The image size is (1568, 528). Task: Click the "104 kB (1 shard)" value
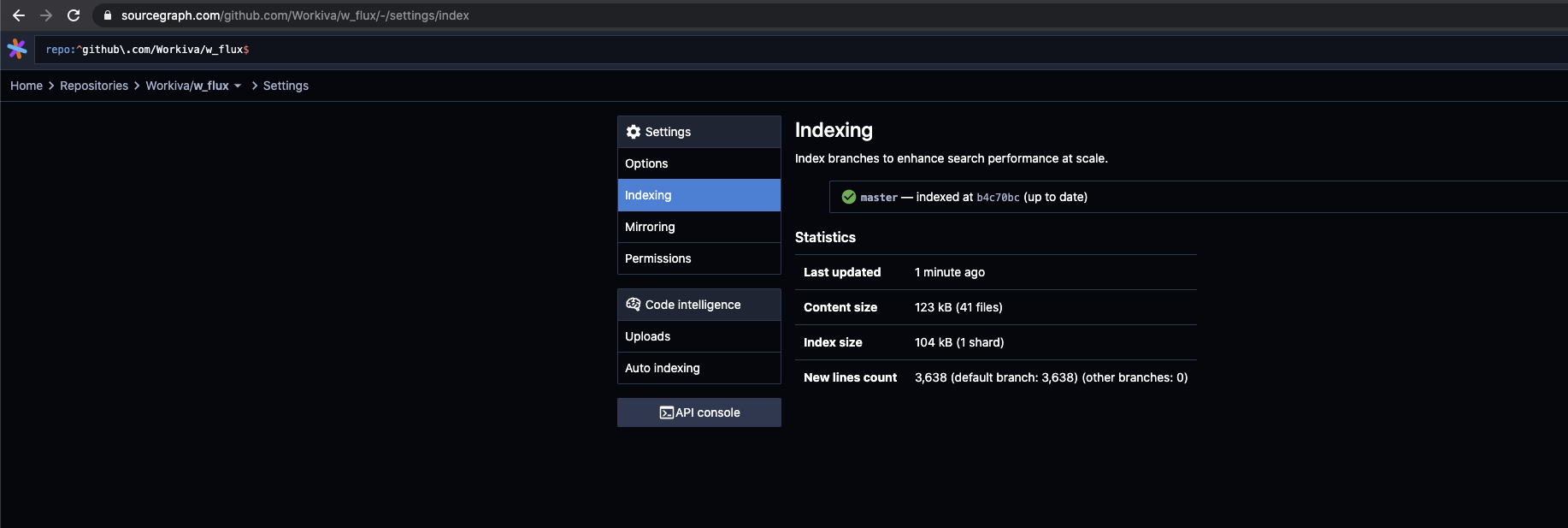(x=959, y=342)
